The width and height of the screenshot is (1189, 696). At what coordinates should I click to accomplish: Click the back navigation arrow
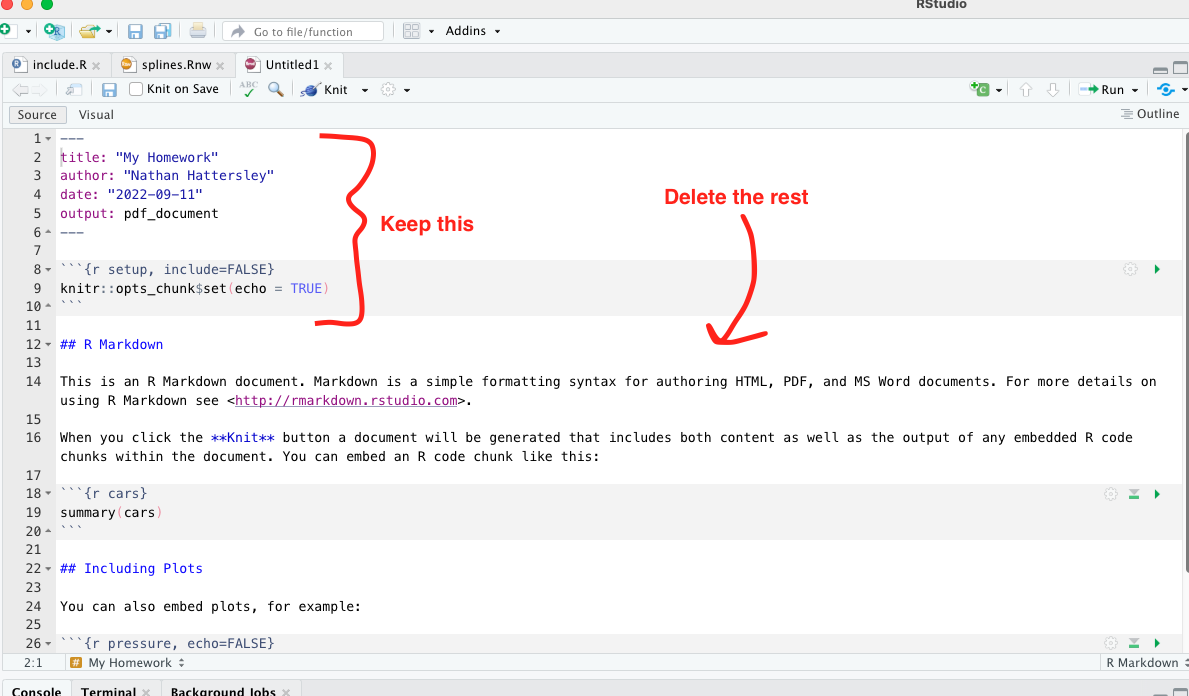coord(20,90)
